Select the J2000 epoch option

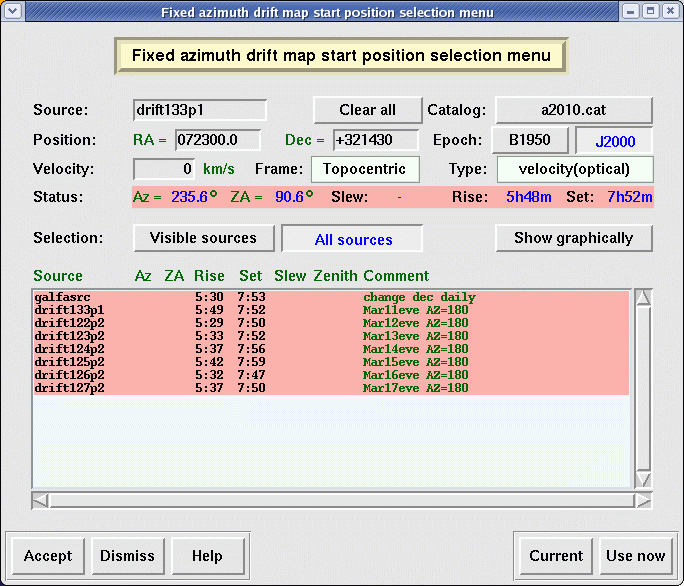[x=615, y=141]
